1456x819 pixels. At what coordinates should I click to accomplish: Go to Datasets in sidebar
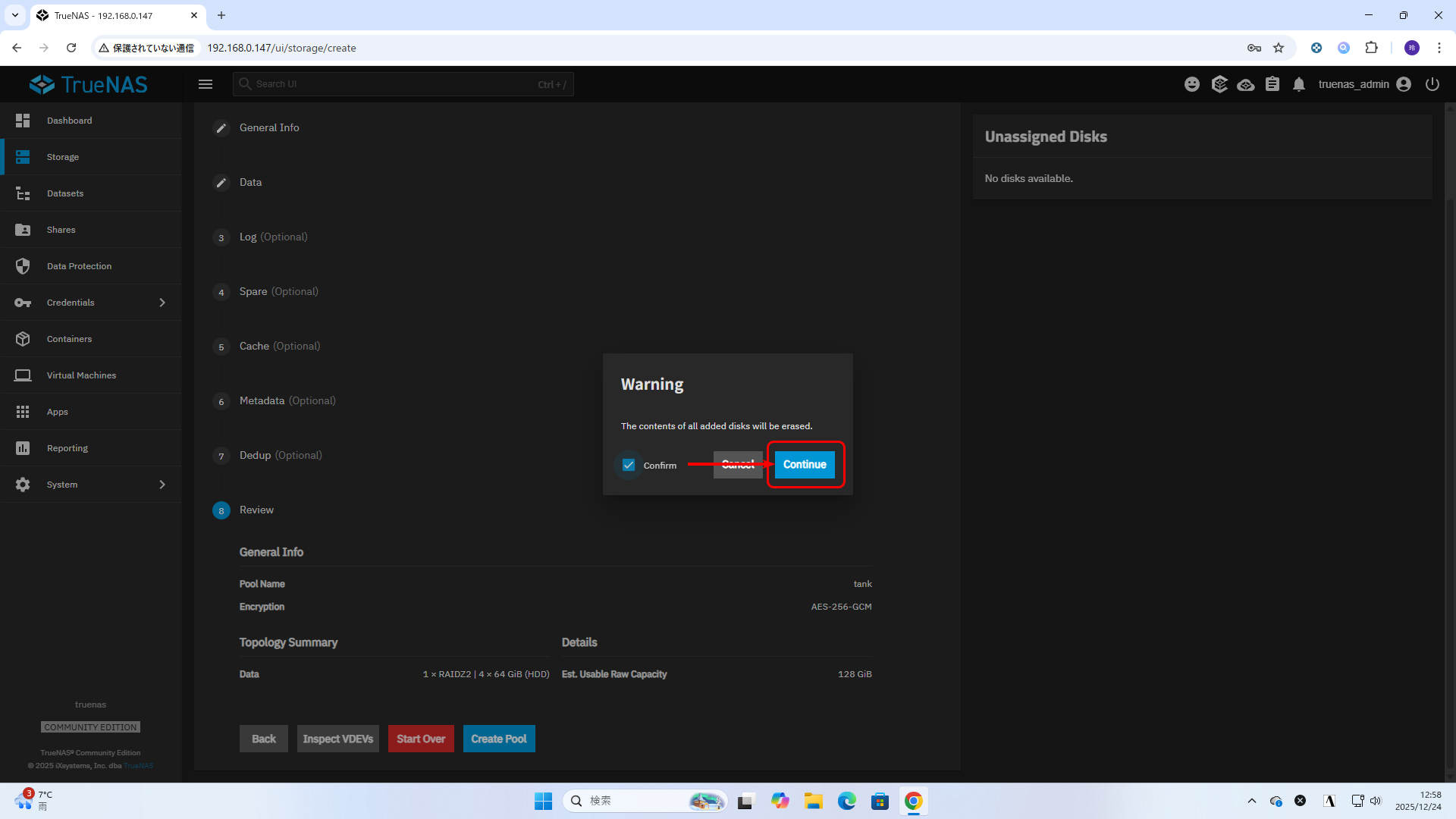(65, 193)
